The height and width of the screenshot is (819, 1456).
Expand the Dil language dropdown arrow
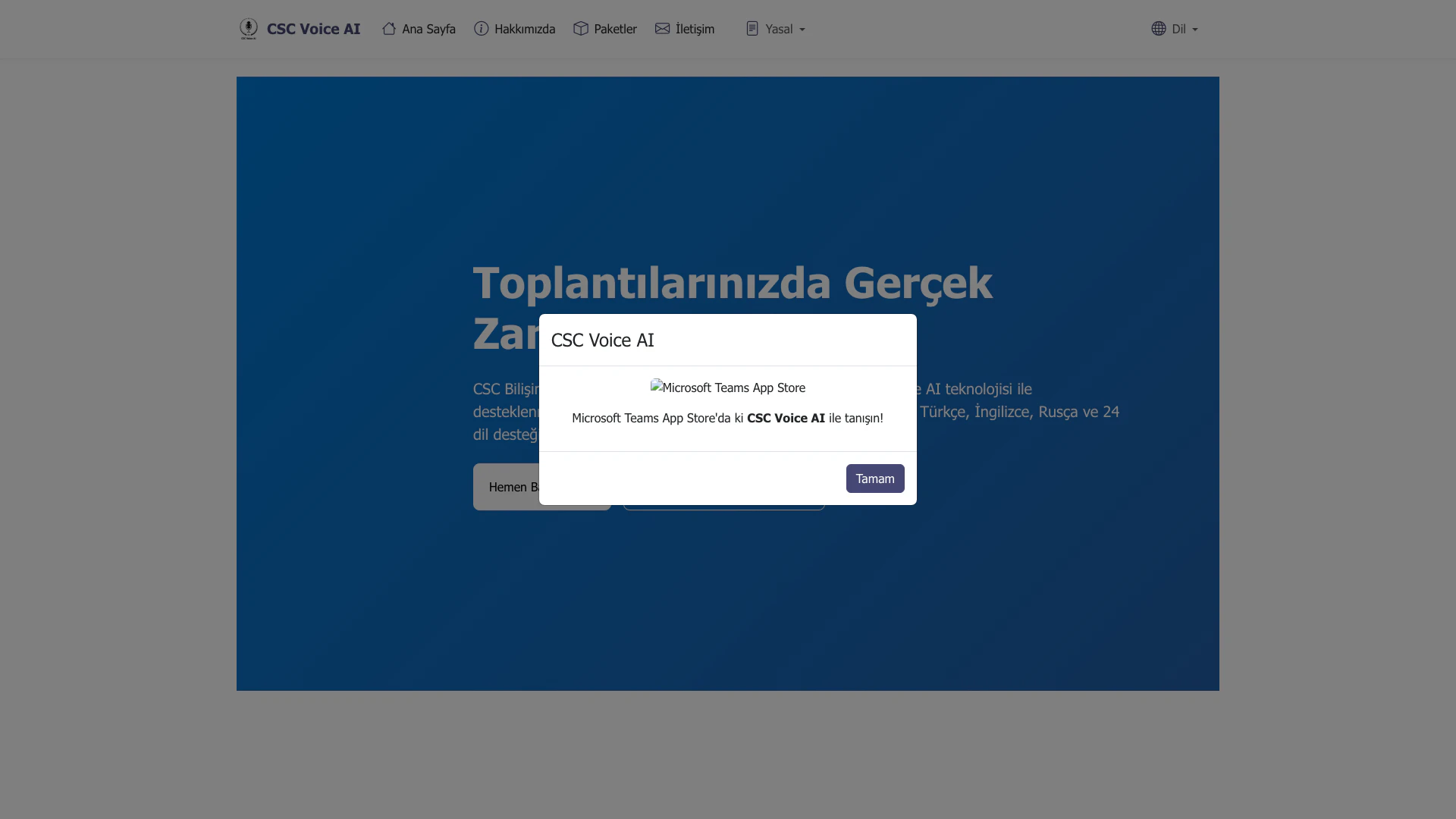point(1195,30)
